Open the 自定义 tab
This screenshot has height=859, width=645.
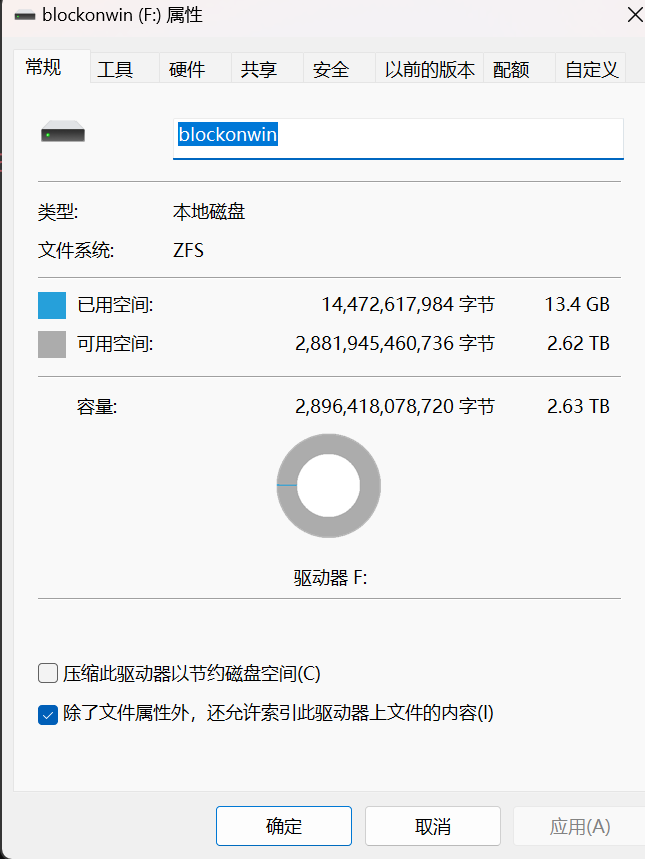click(x=591, y=69)
